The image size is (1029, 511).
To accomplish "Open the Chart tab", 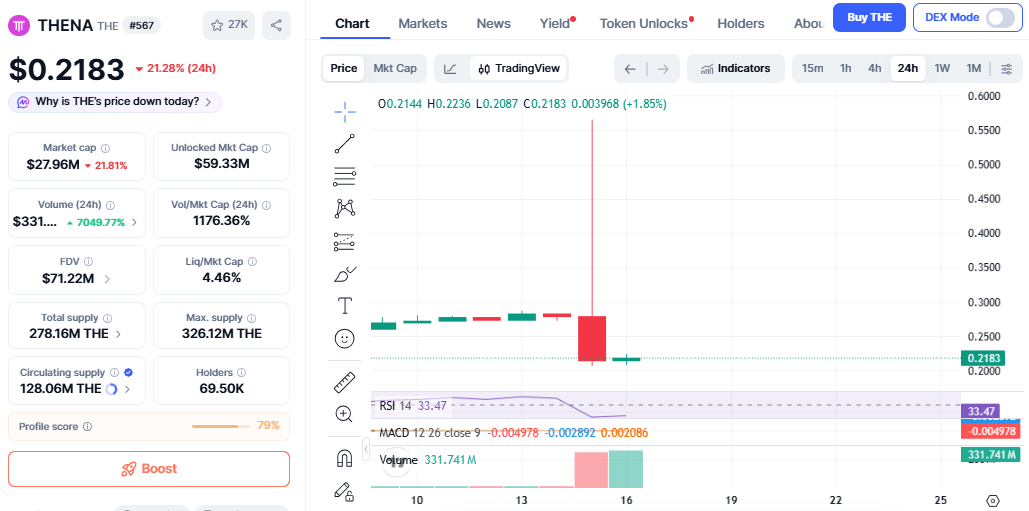I will [x=352, y=24].
